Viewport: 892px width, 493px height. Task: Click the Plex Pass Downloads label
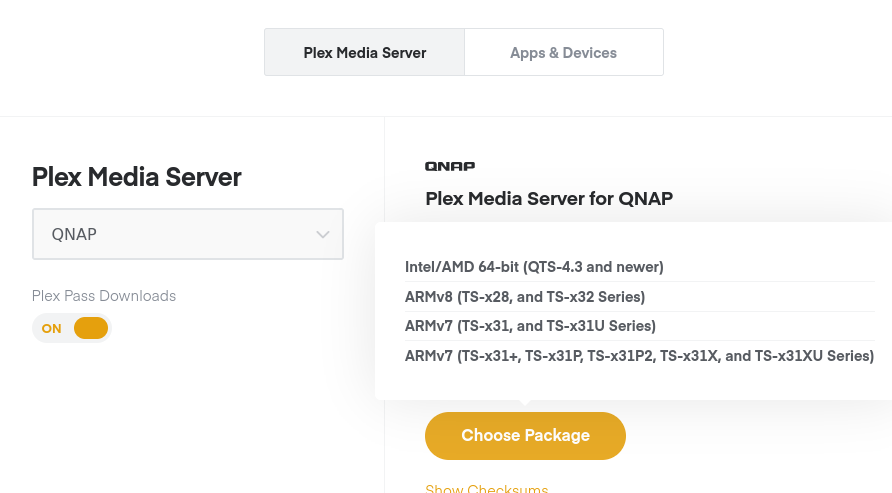[x=104, y=296]
